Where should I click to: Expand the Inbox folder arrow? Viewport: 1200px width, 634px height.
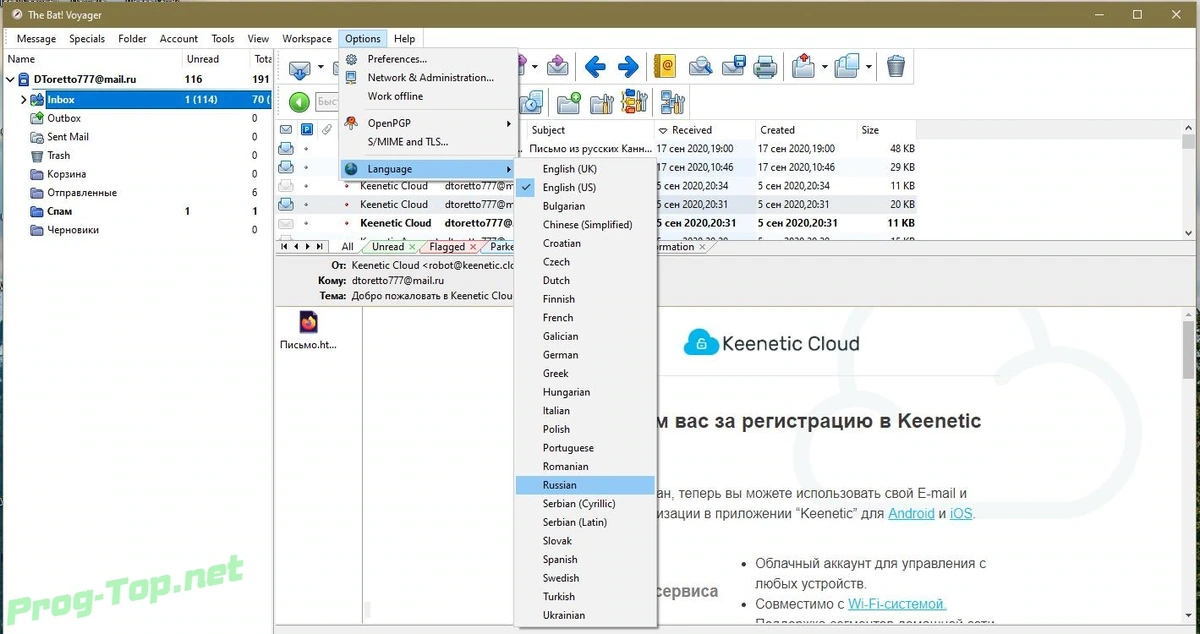point(24,100)
